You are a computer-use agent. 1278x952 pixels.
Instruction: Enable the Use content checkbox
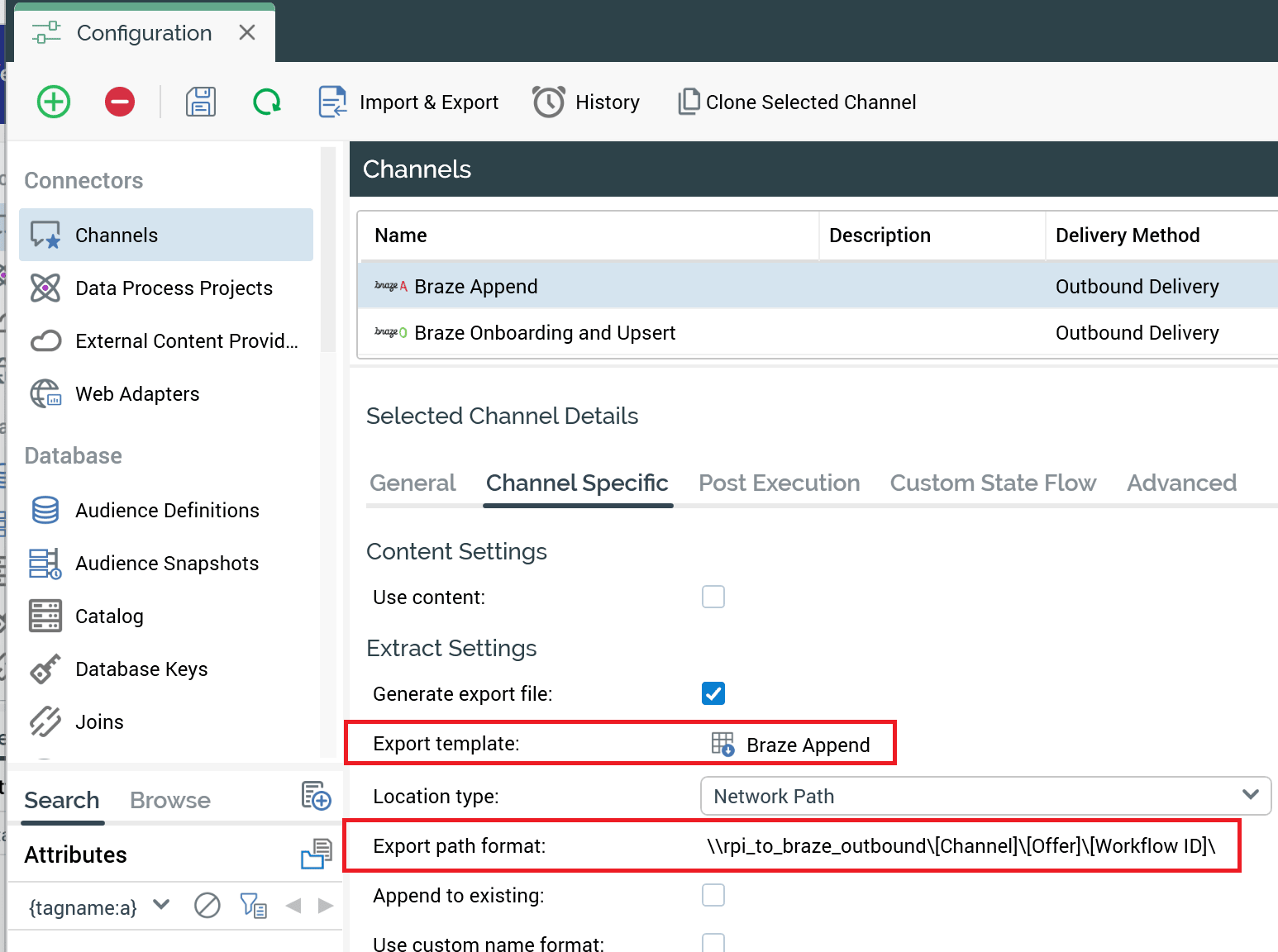point(713,597)
